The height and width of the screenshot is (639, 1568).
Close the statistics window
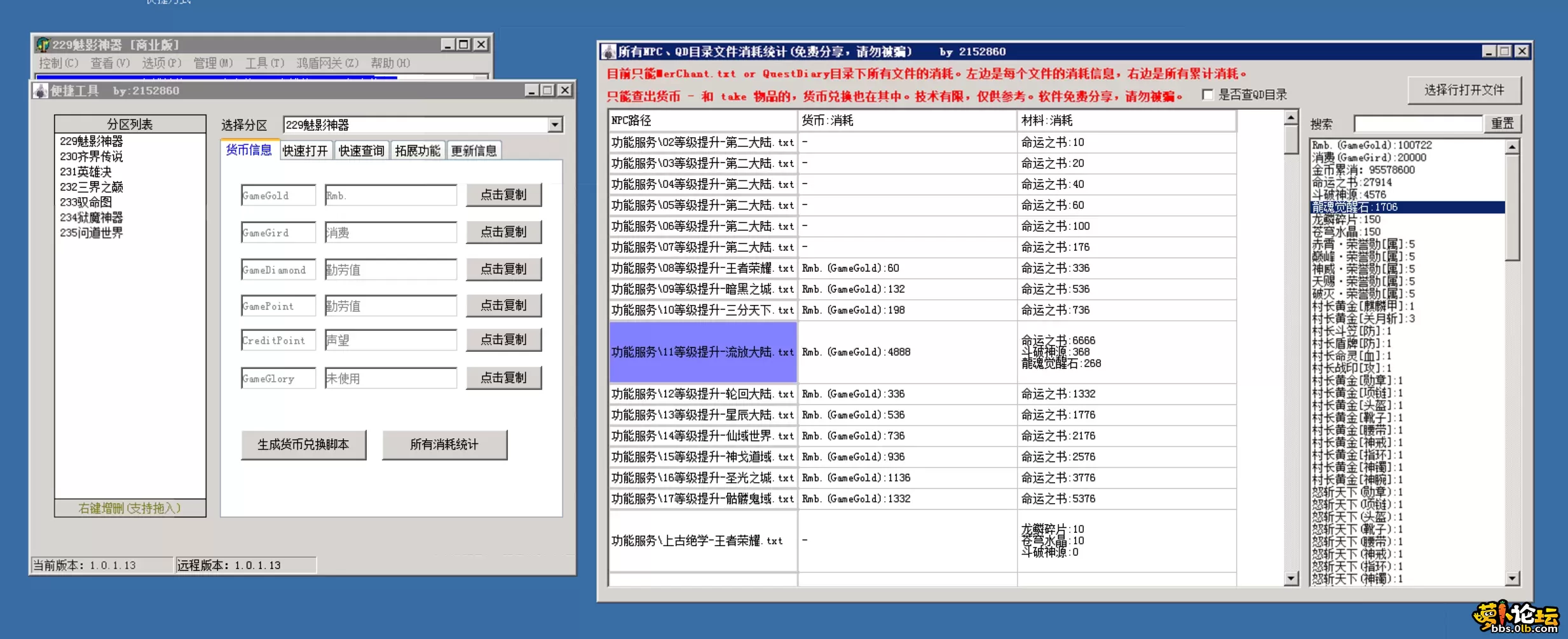[1521, 51]
